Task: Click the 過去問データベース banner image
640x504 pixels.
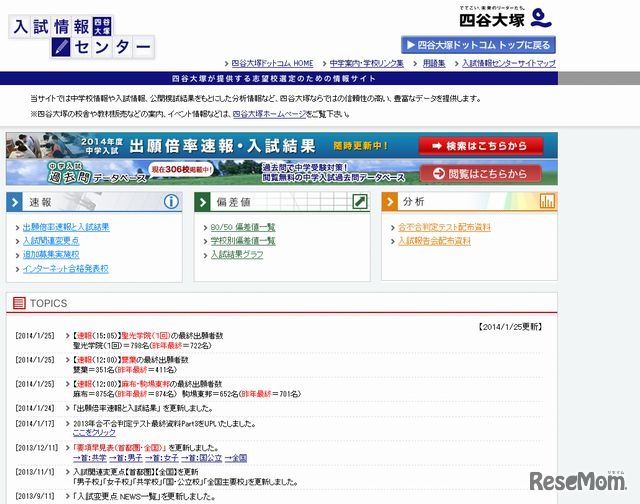Action: coord(282,173)
